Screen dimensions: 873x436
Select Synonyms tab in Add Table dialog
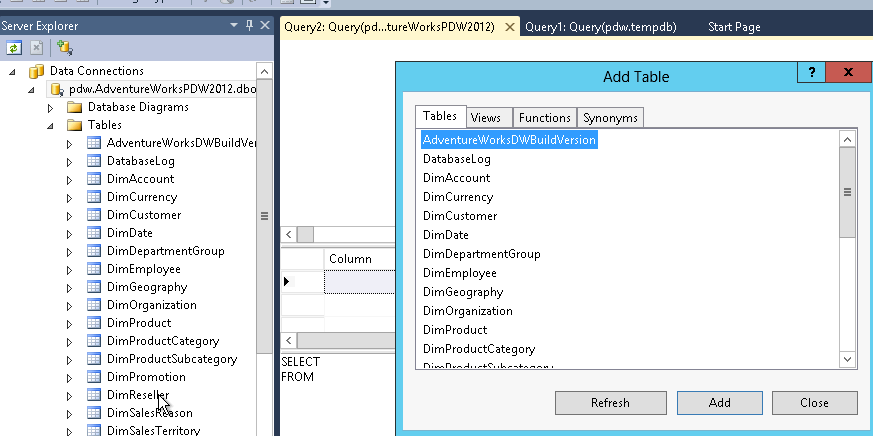610,117
